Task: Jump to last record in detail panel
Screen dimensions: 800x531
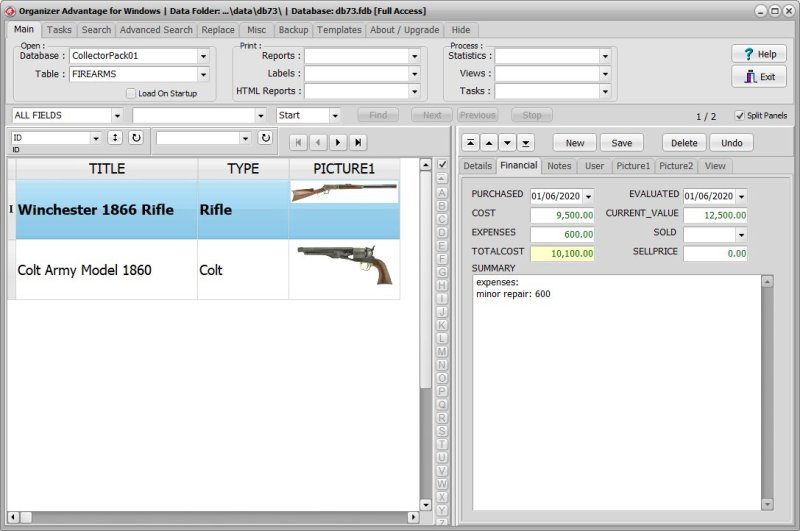Action: tap(526, 143)
